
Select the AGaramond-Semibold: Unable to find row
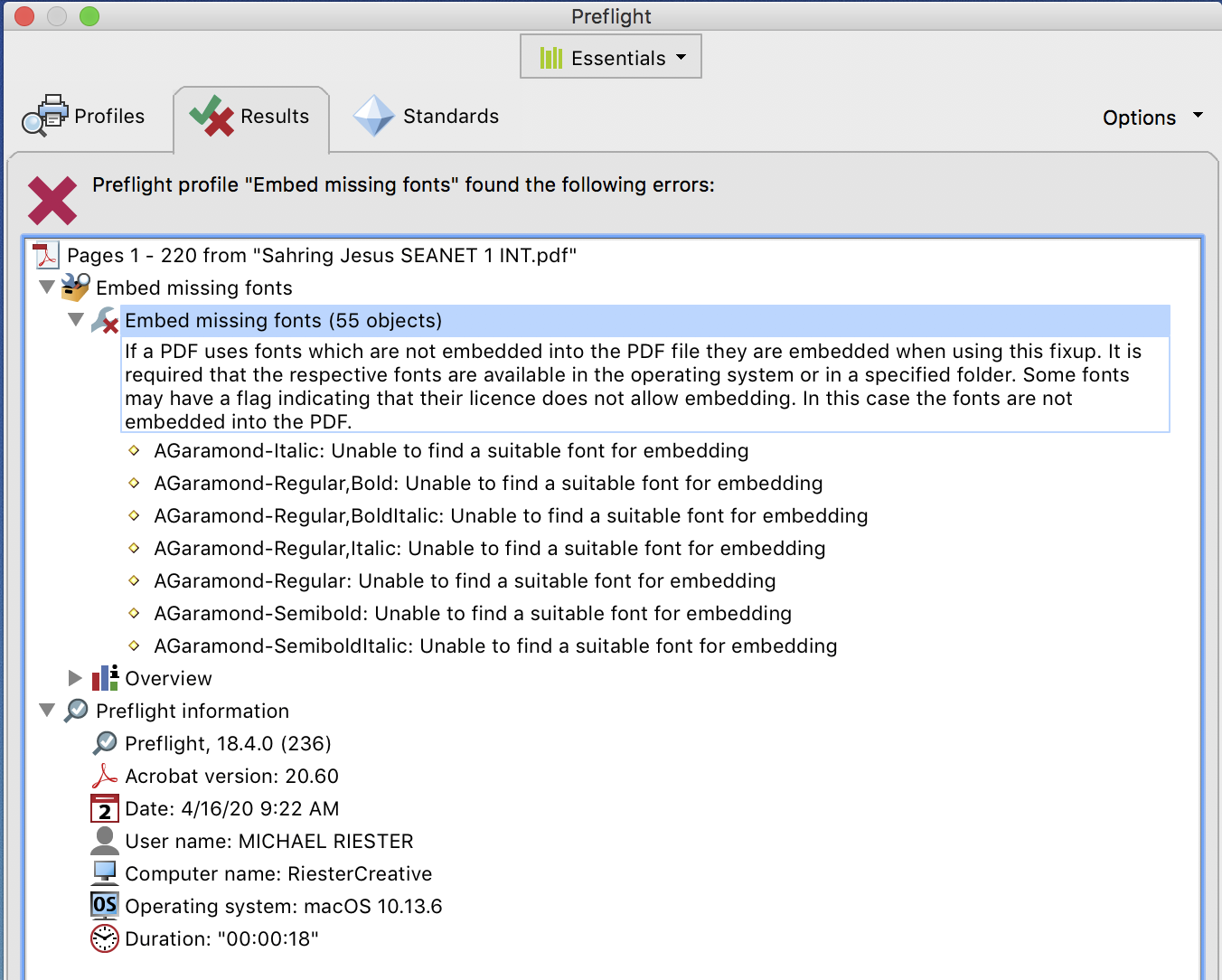[473, 613]
